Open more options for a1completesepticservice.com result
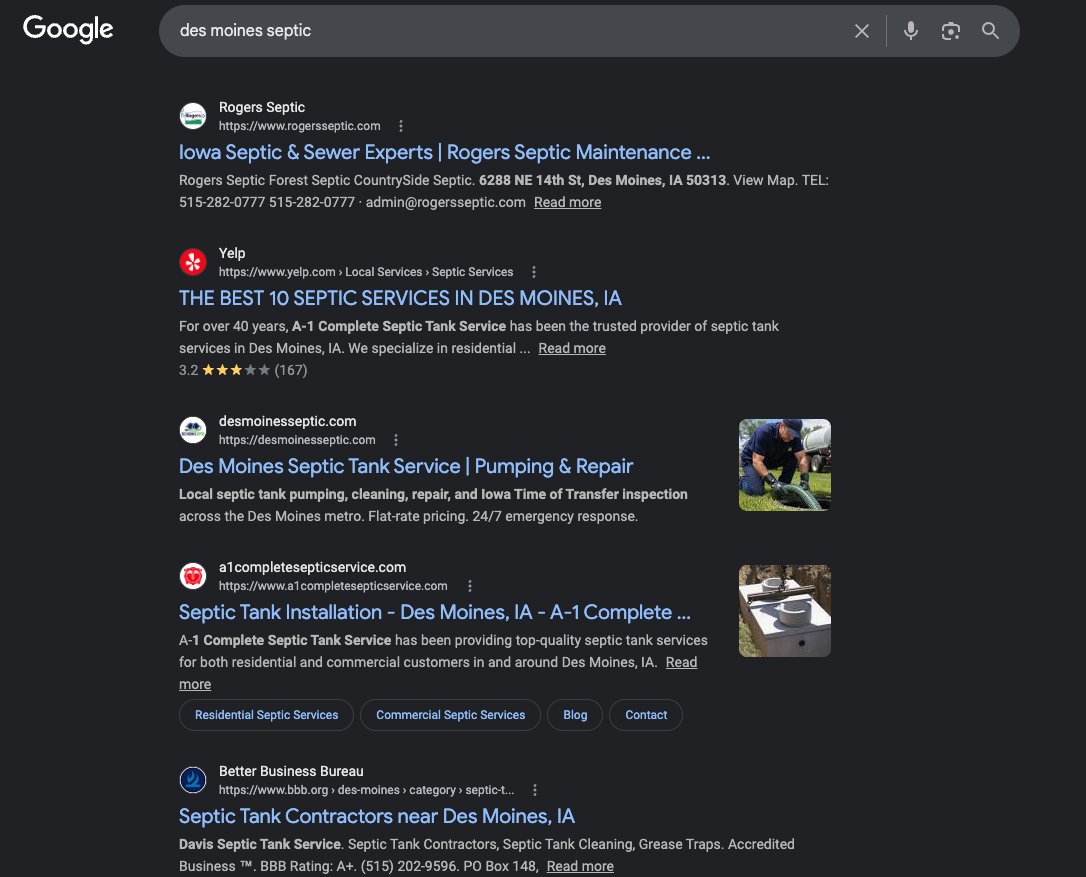Viewport: 1086px width, 877px height. click(470, 586)
